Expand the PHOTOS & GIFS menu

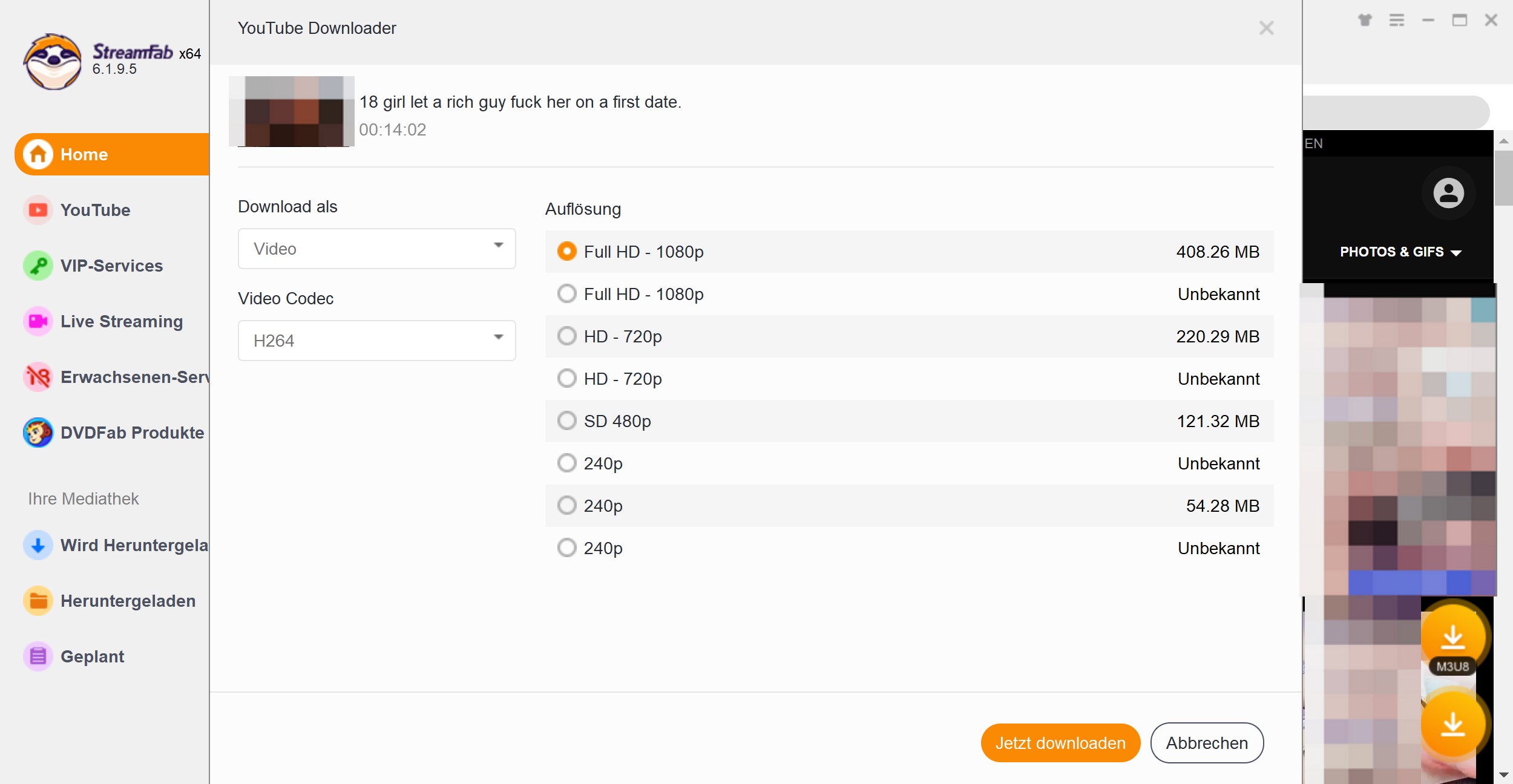coord(1400,252)
